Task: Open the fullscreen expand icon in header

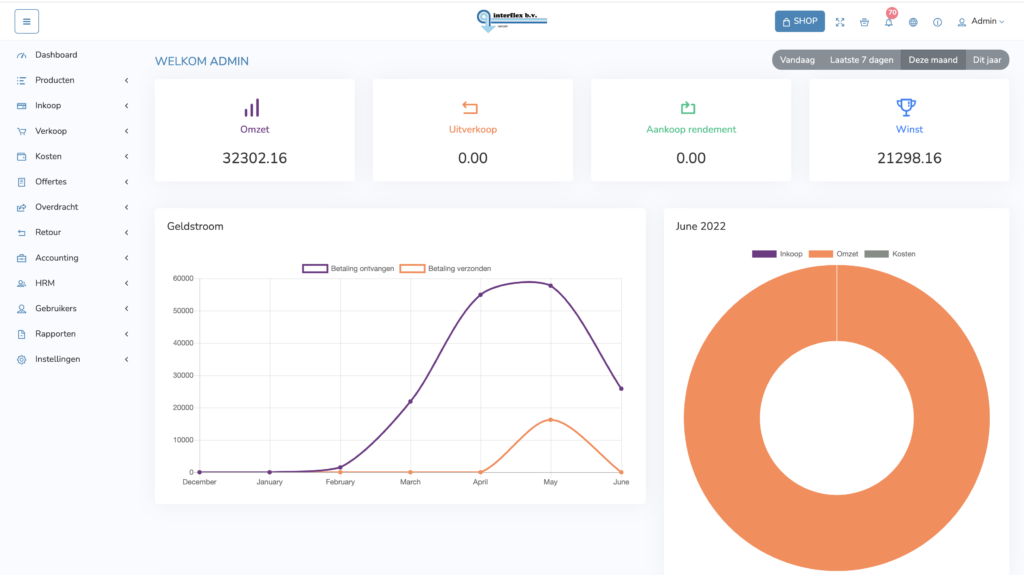Action: point(840,22)
